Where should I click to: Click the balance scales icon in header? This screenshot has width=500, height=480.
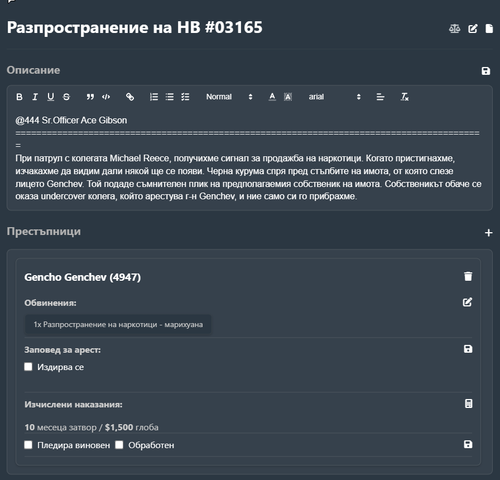(454, 29)
